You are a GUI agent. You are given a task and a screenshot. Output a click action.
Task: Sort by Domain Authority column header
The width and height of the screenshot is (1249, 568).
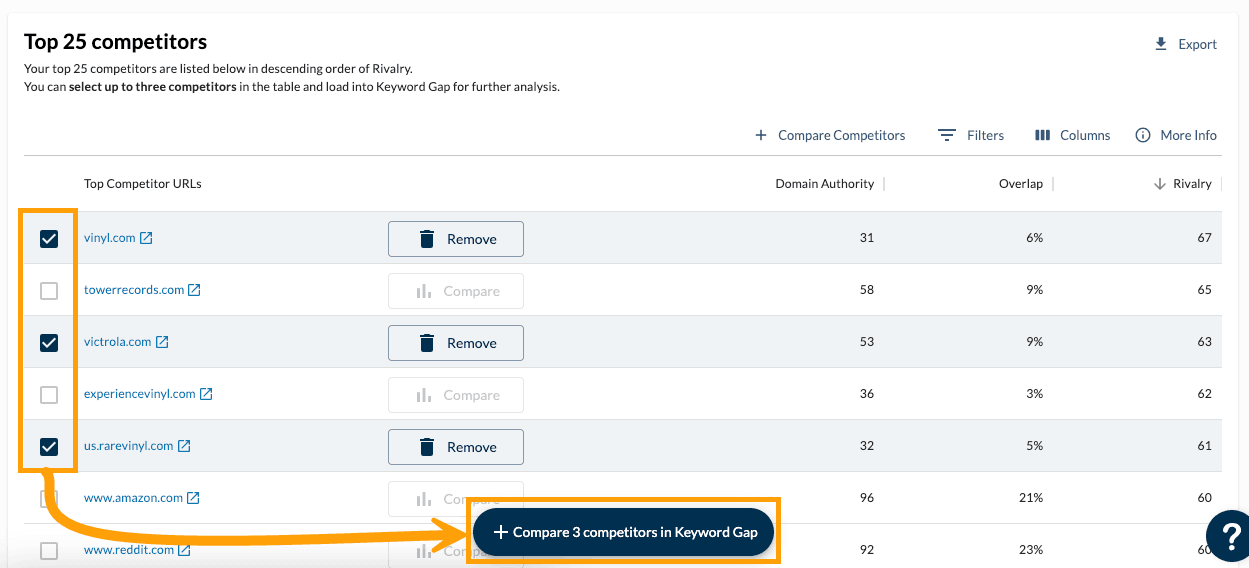(x=824, y=184)
